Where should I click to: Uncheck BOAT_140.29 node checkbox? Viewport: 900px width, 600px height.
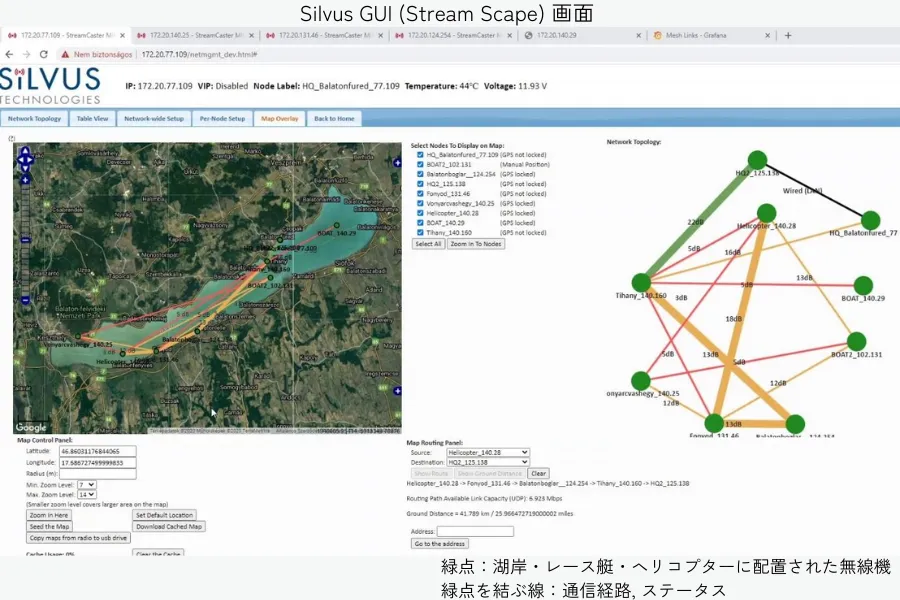click(420, 223)
